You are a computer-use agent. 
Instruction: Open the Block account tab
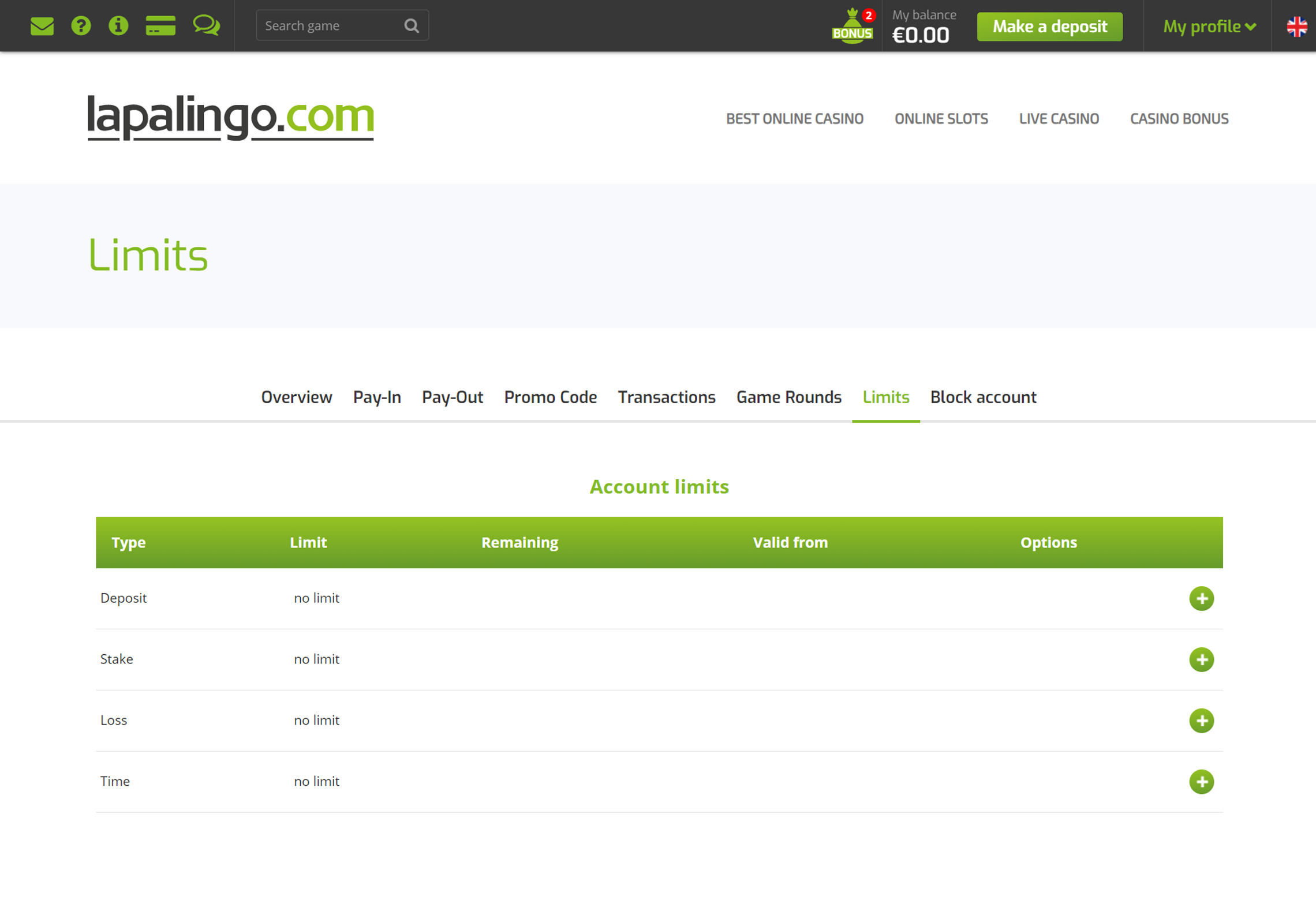pos(983,397)
